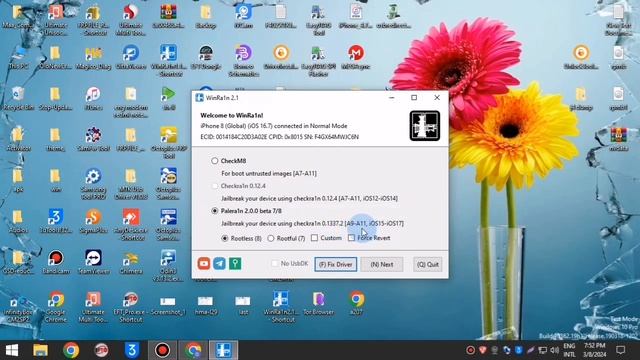Click the (F) Fix Driver button
This screenshot has height=360, width=640.
(x=336, y=264)
